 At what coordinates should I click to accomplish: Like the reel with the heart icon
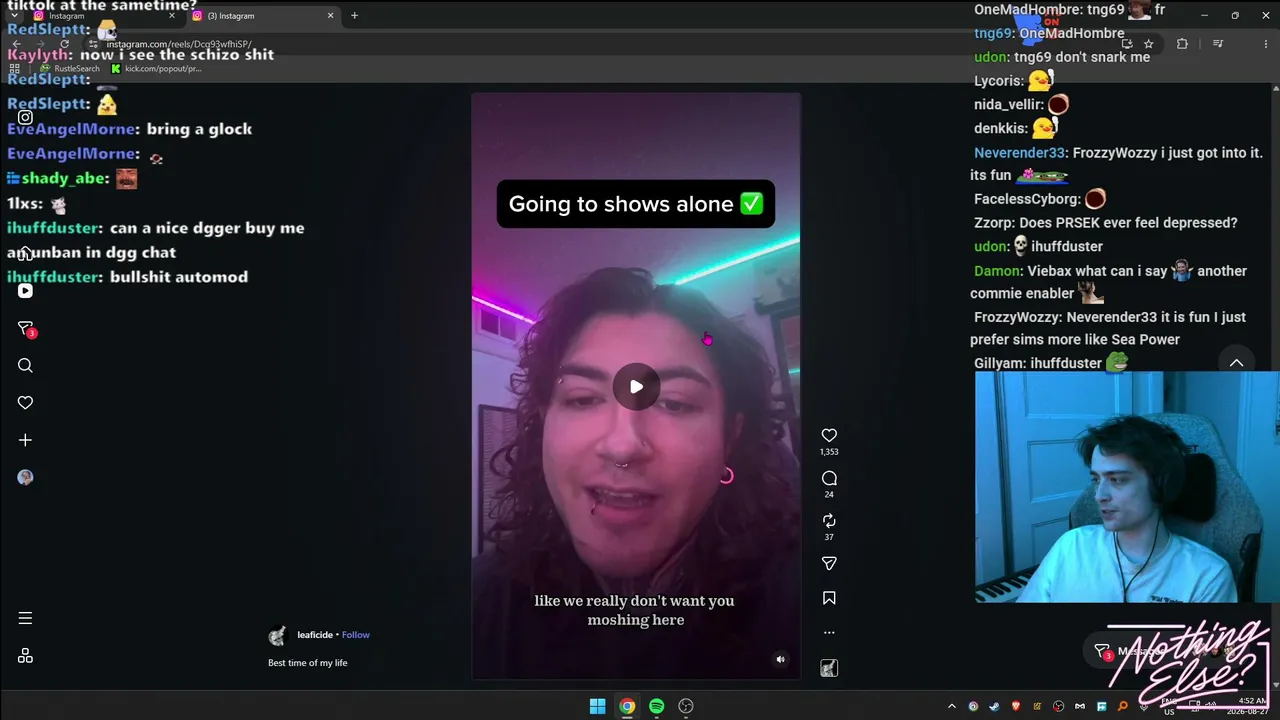[x=829, y=435]
